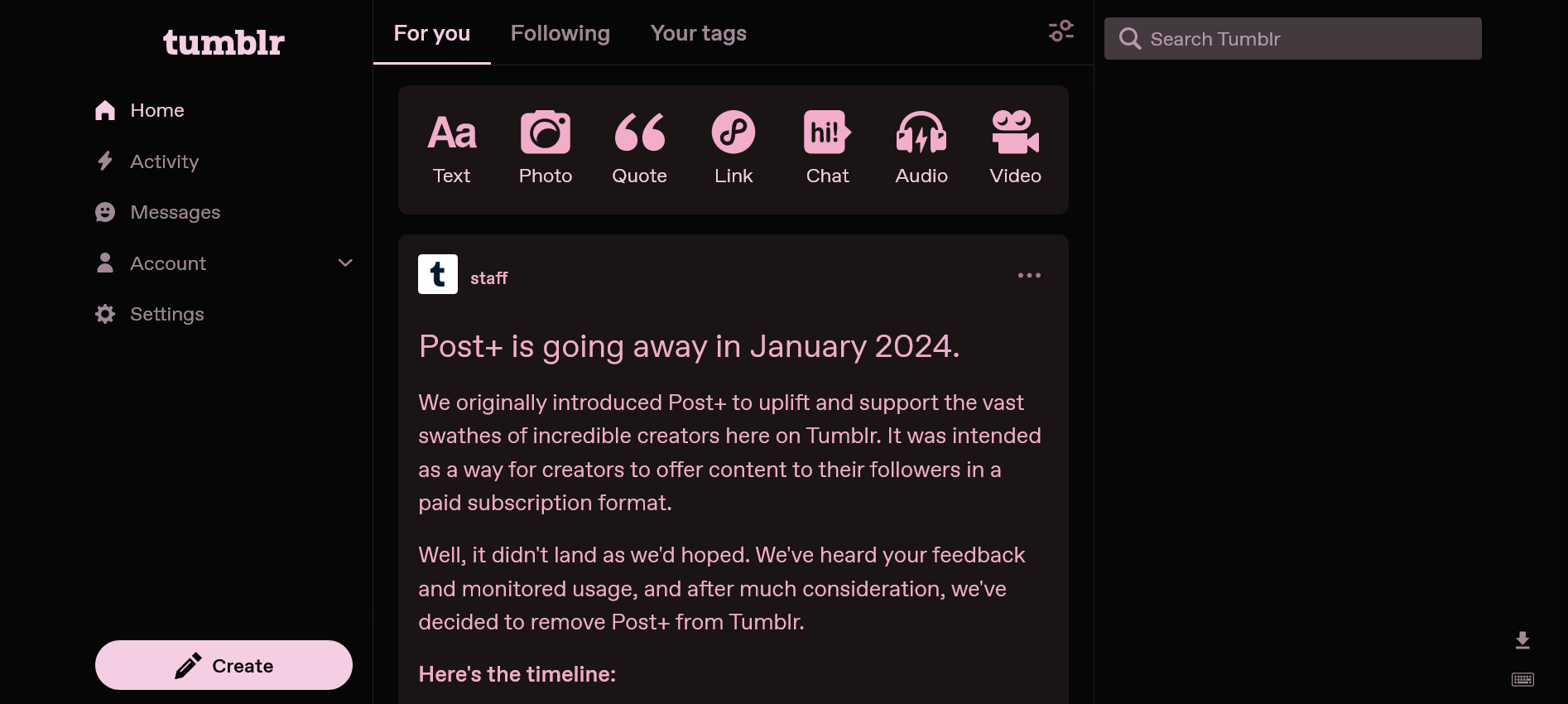Click the text 'Here's the timeline:'
Viewport: 1568px width, 704px height.
coord(517,674)
